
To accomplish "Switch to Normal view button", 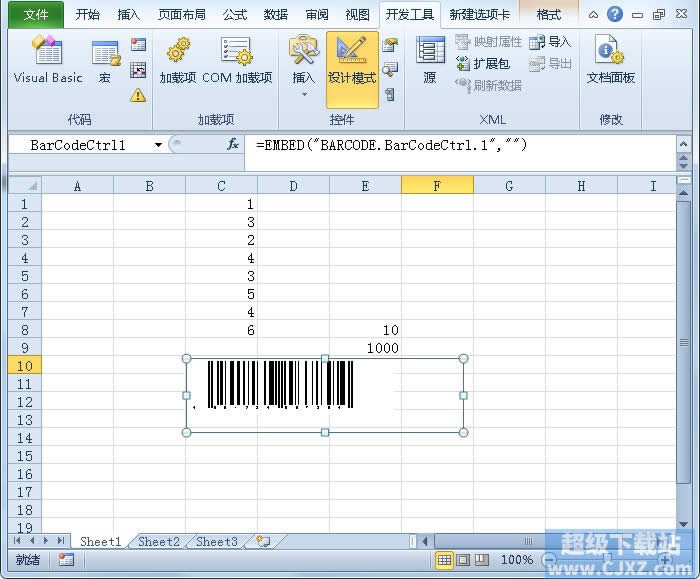I will click(x=444, y=560).
